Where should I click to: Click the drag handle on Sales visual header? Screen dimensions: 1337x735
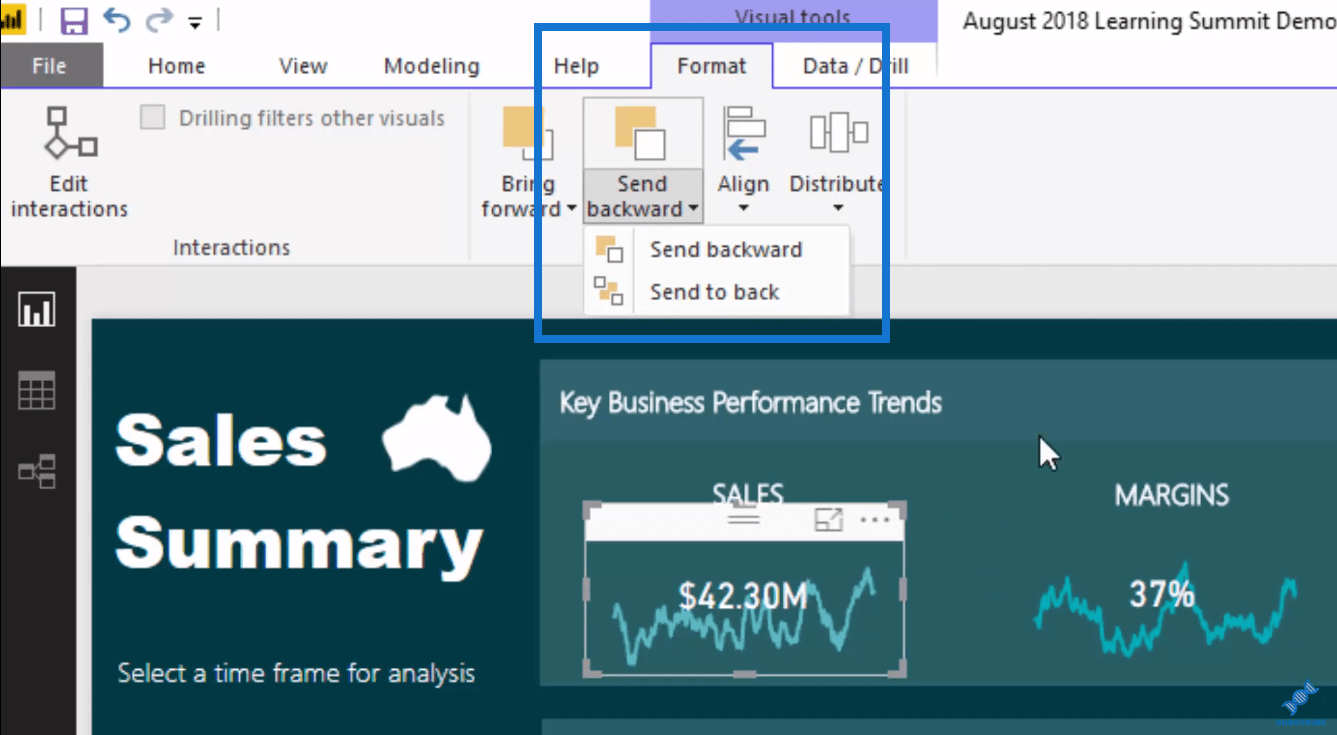(744, 518)
